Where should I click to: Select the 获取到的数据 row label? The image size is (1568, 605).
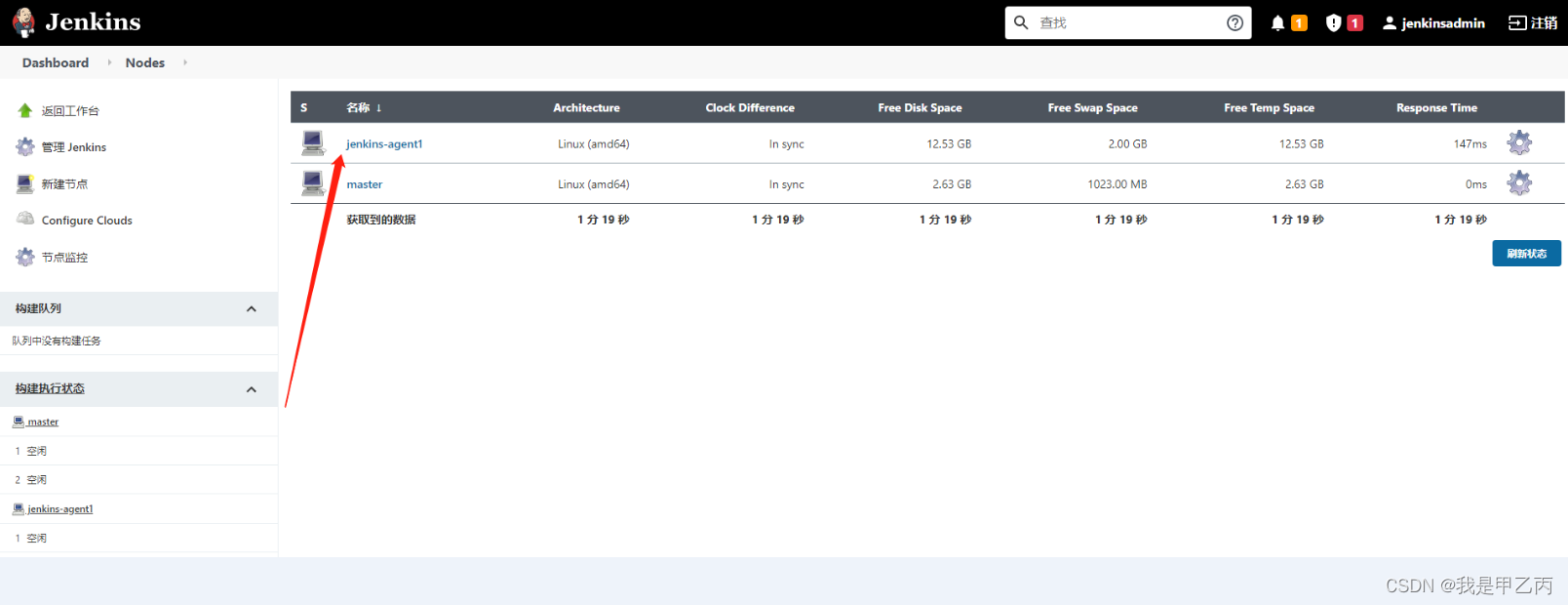pyautogui.click(x=381, y=220)
